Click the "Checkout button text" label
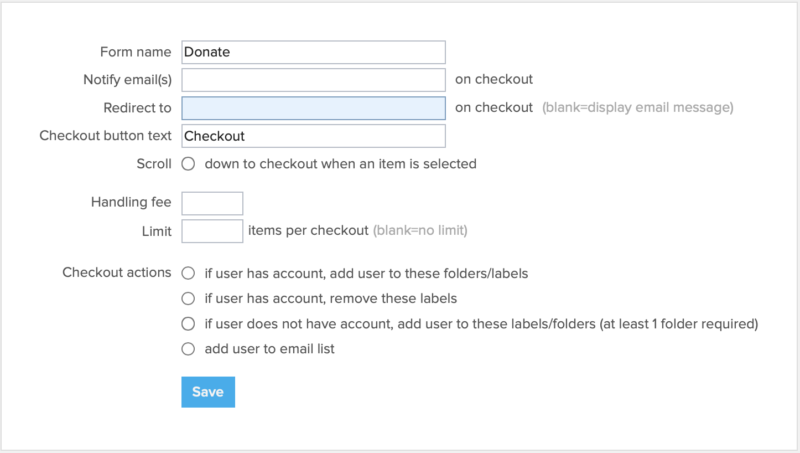Viewport: 800px width, 453px height. (x=105, y=136)
